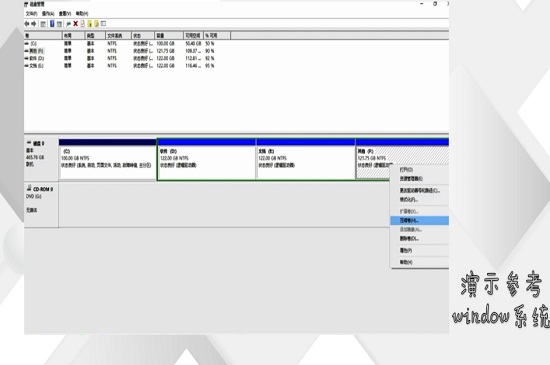The height and width of the screenshot is (365, 550).
Task: Select the drive icon of the (D:) row
Action: pos(27,58)
